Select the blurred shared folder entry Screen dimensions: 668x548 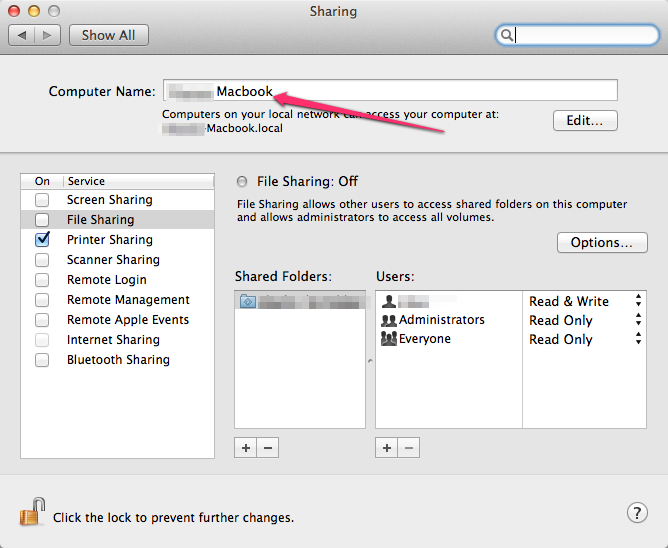[300, 301]
